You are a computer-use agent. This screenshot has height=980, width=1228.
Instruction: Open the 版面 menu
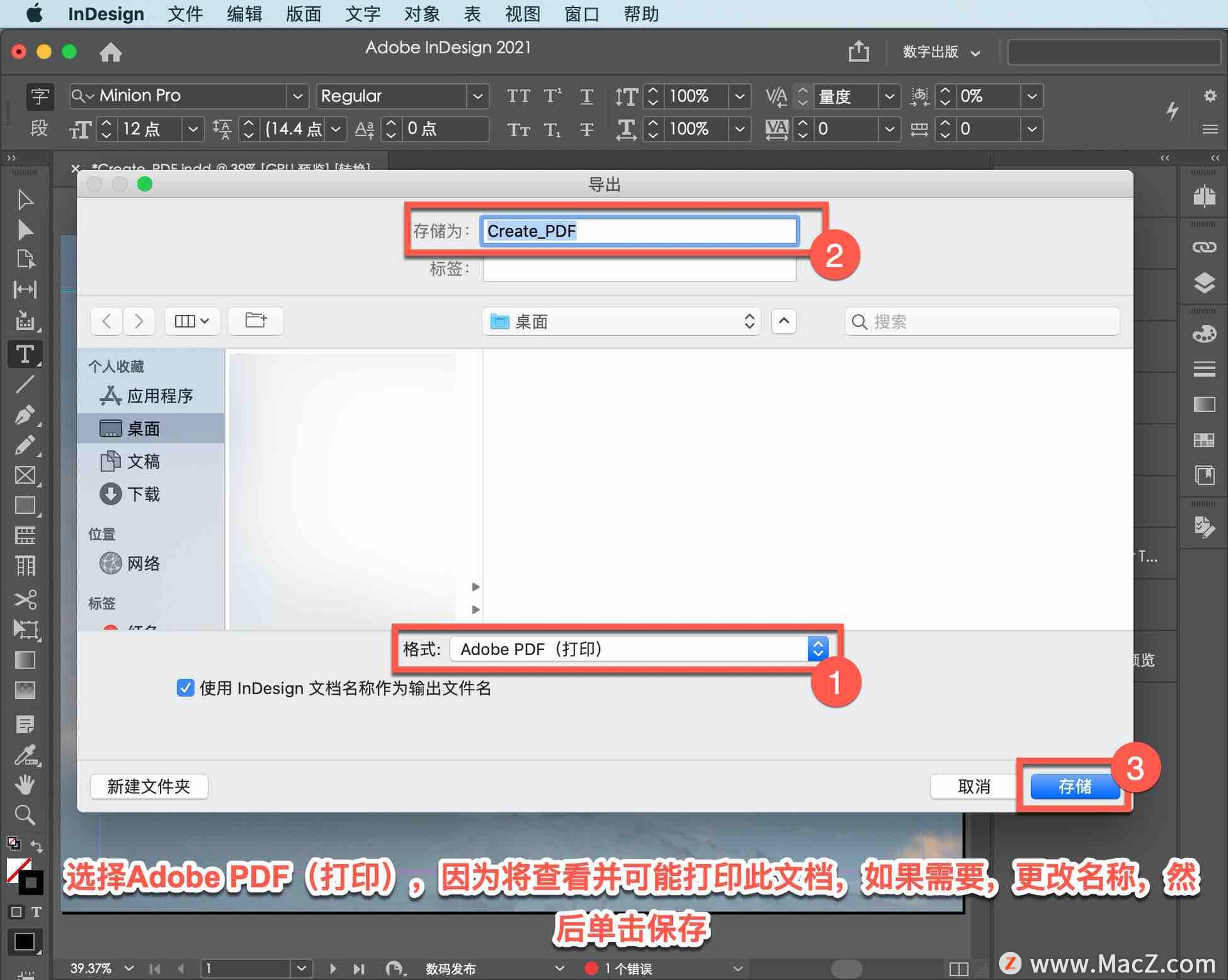click(x=303, y=13)
